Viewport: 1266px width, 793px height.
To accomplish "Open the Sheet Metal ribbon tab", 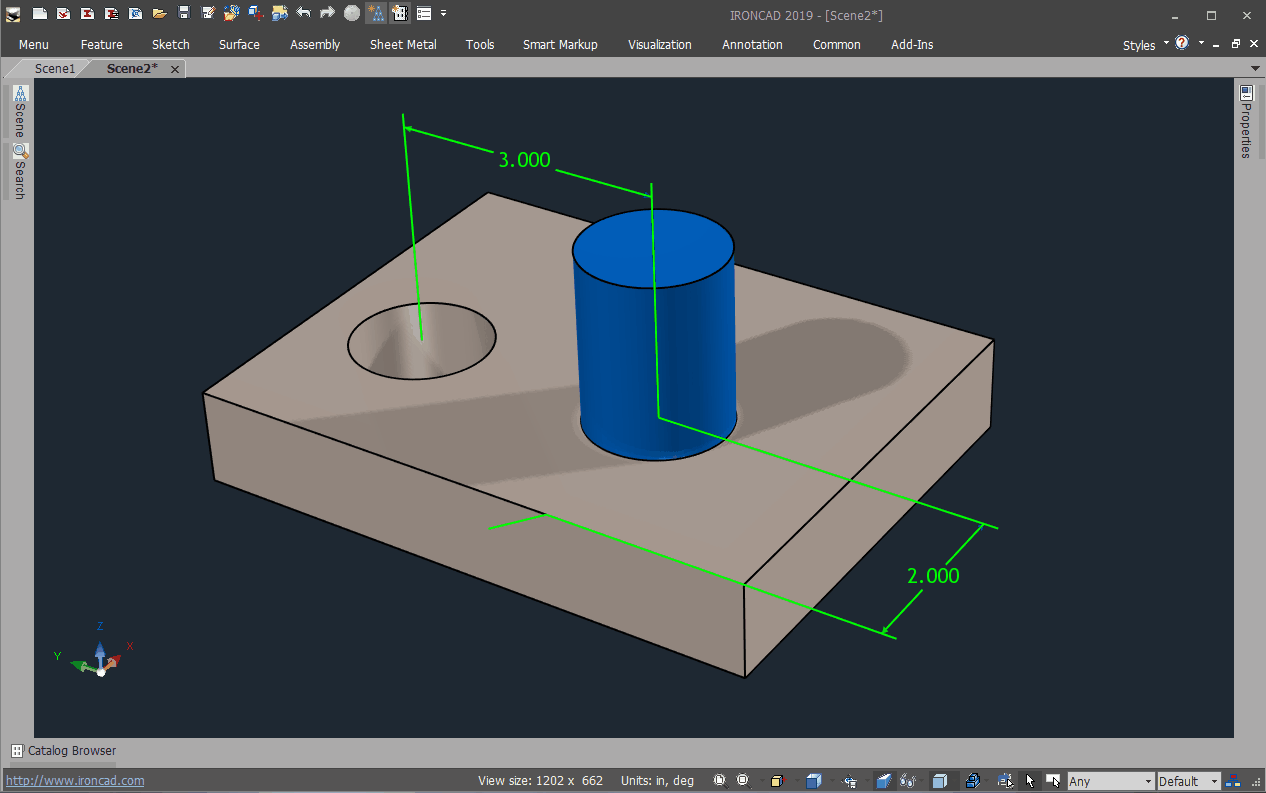I will 403,45.
